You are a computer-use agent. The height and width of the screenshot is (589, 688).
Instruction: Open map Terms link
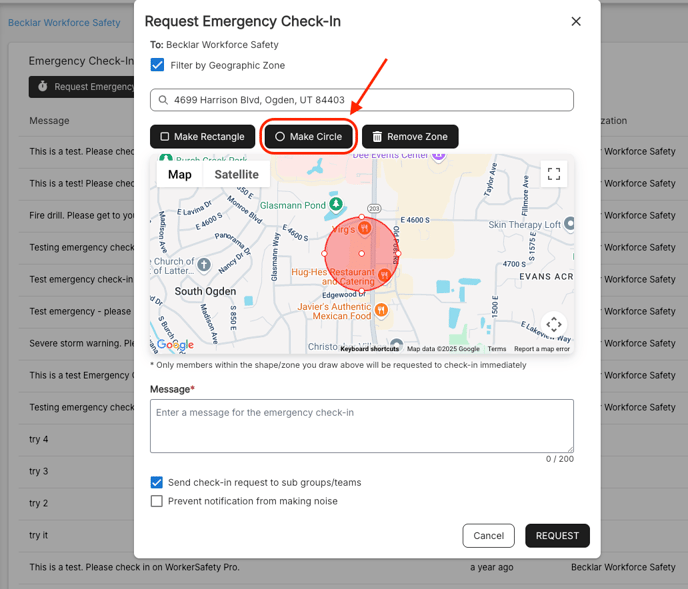pos(497,349)
